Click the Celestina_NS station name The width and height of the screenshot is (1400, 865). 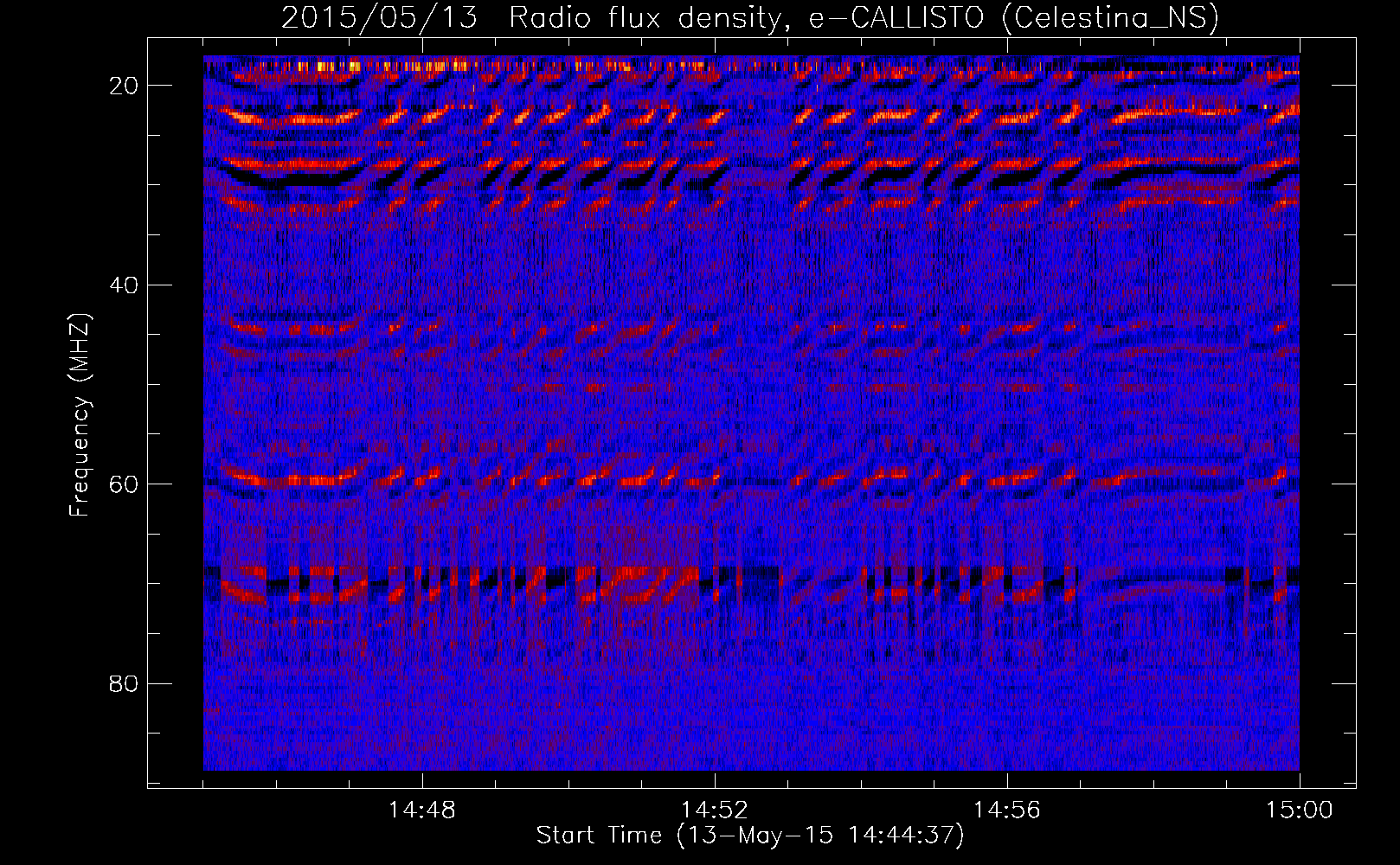[1110, 18]
